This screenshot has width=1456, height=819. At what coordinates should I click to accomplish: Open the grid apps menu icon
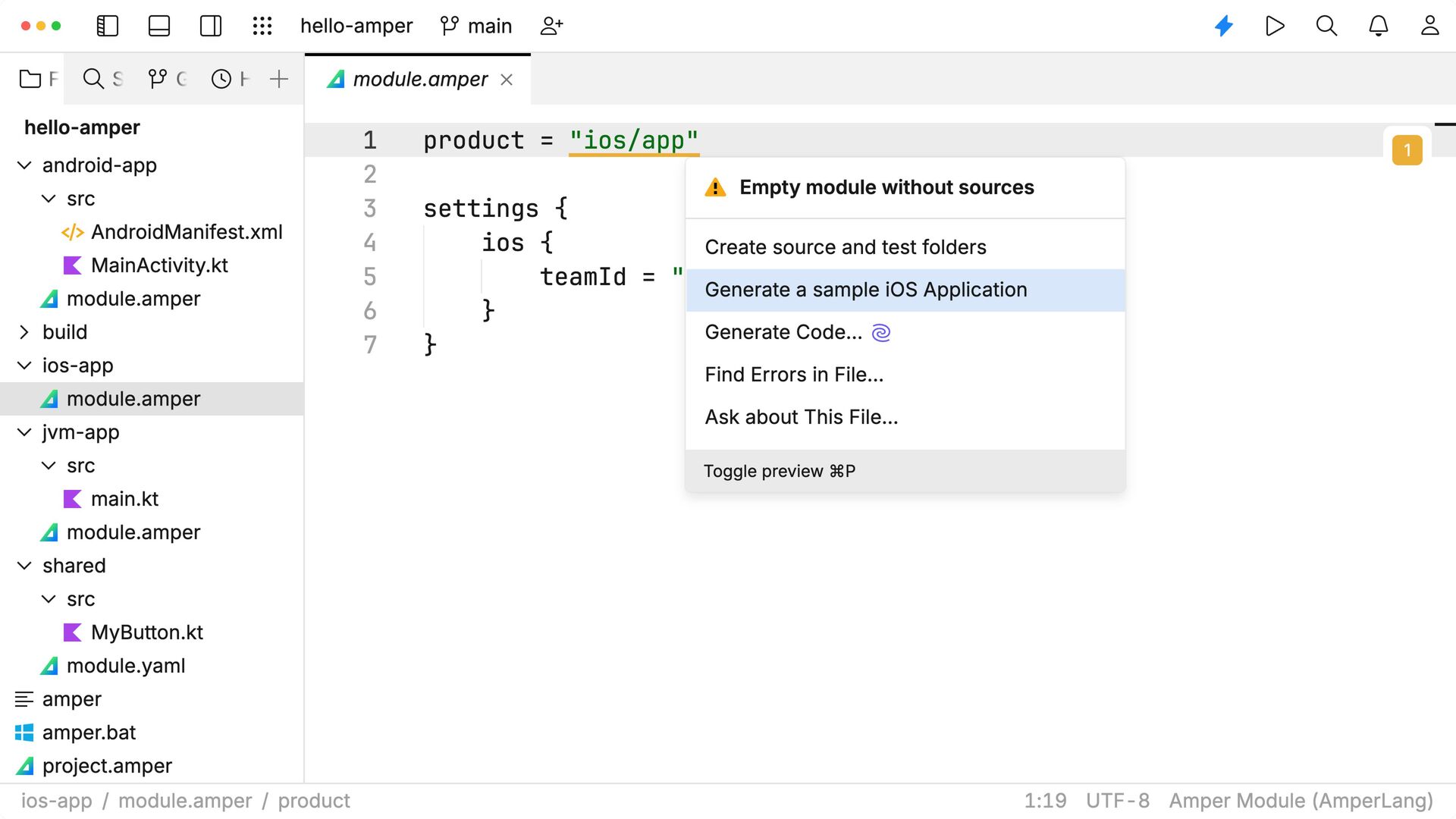(x=262, y=26)
